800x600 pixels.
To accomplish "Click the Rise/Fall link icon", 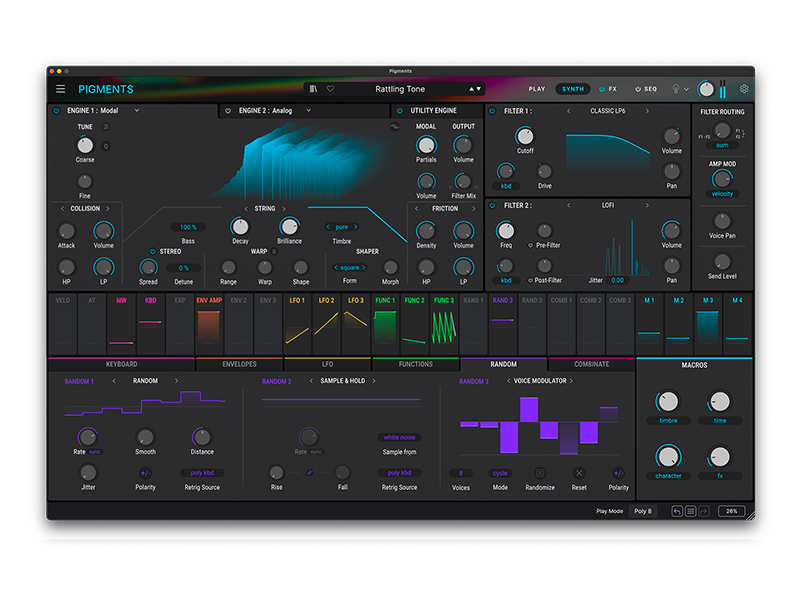I will click(309, 473).
